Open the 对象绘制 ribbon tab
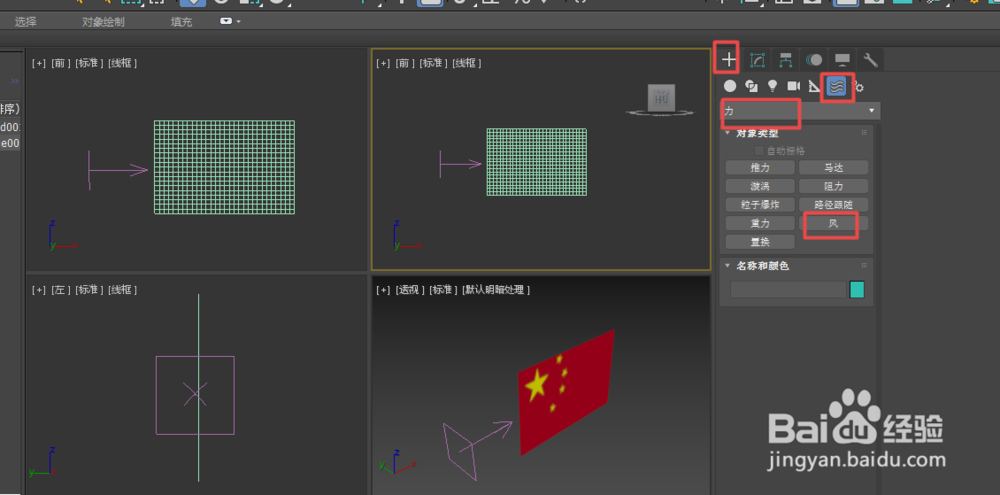 coord(103,22)
